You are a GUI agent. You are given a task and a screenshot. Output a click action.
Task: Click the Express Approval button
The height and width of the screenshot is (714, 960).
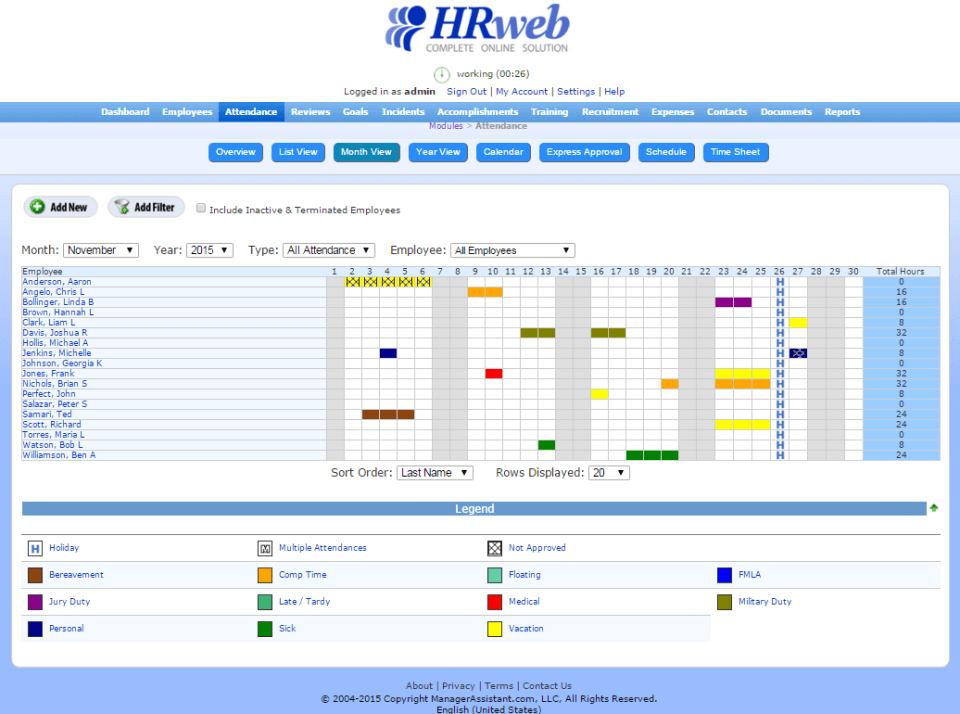pyautogui.click(x=584, y=152)
